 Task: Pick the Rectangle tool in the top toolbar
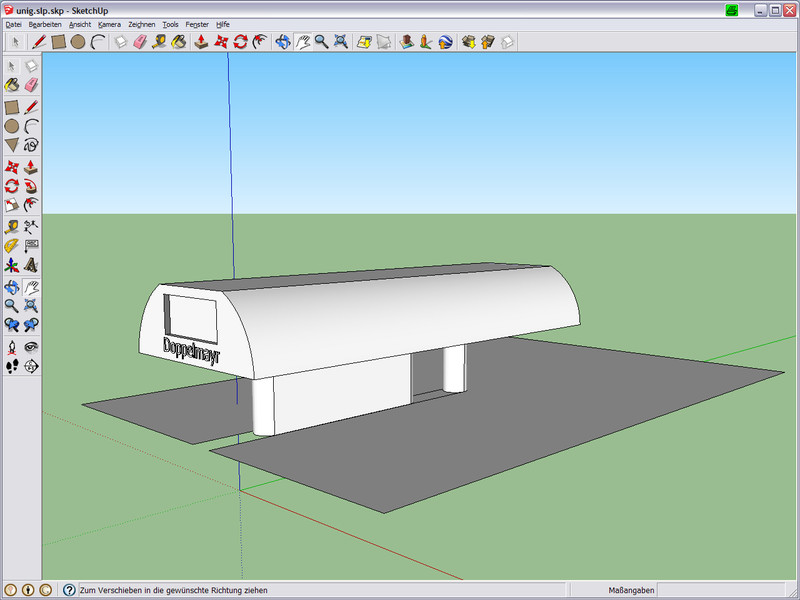[58, 42]
